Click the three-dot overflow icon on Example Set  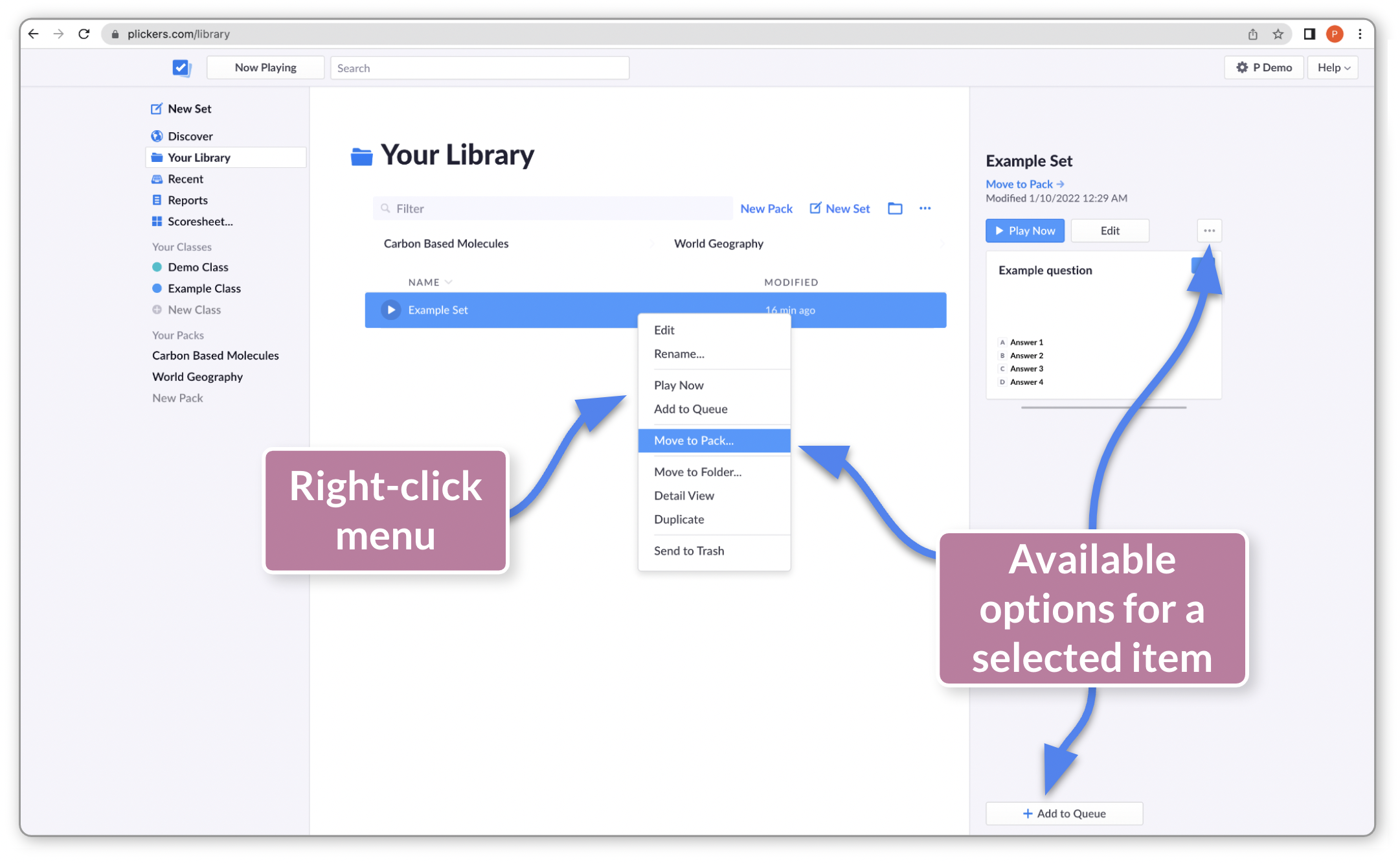(x=1210, y=230)
